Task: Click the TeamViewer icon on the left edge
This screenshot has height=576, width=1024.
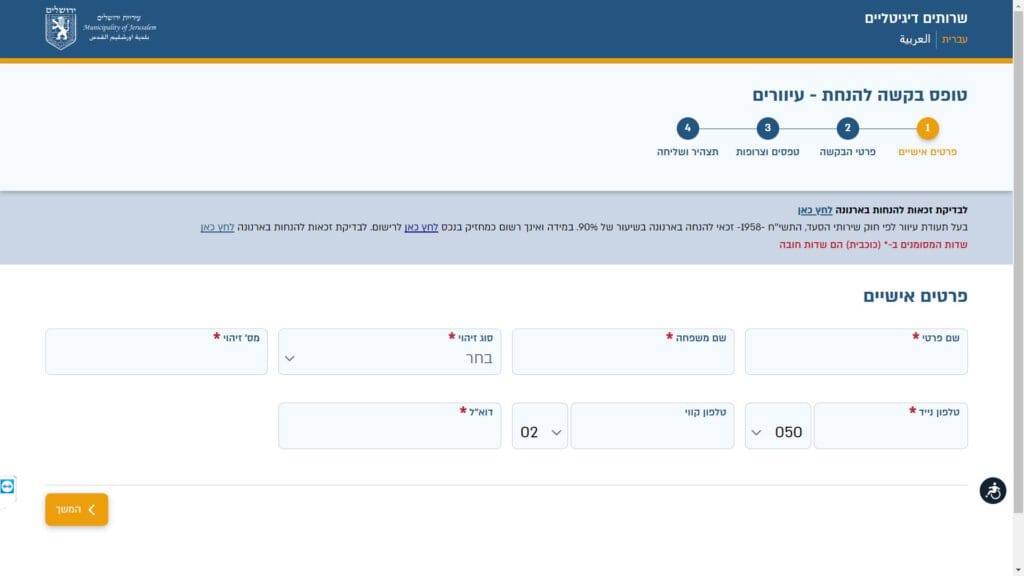Action: pos(8,487)
